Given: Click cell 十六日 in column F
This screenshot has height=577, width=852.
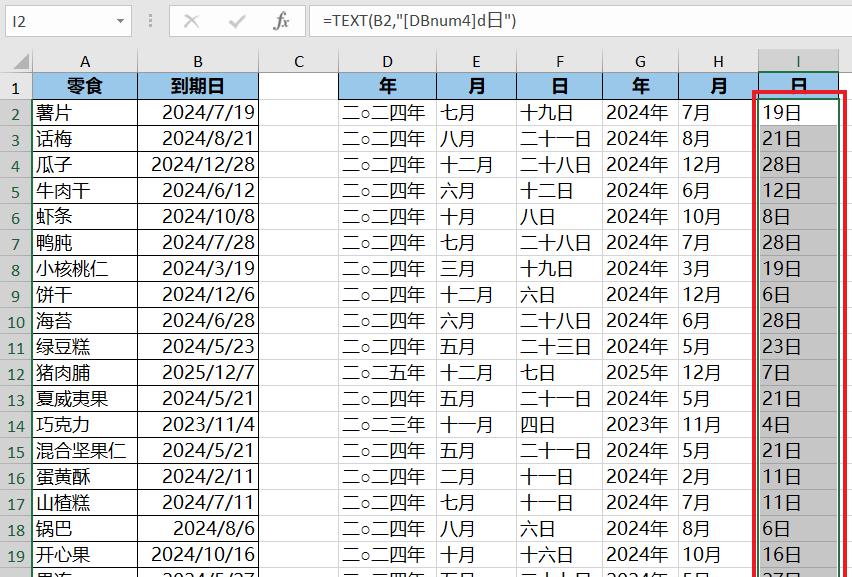Looking at the screenshot, I should [559, 555].
